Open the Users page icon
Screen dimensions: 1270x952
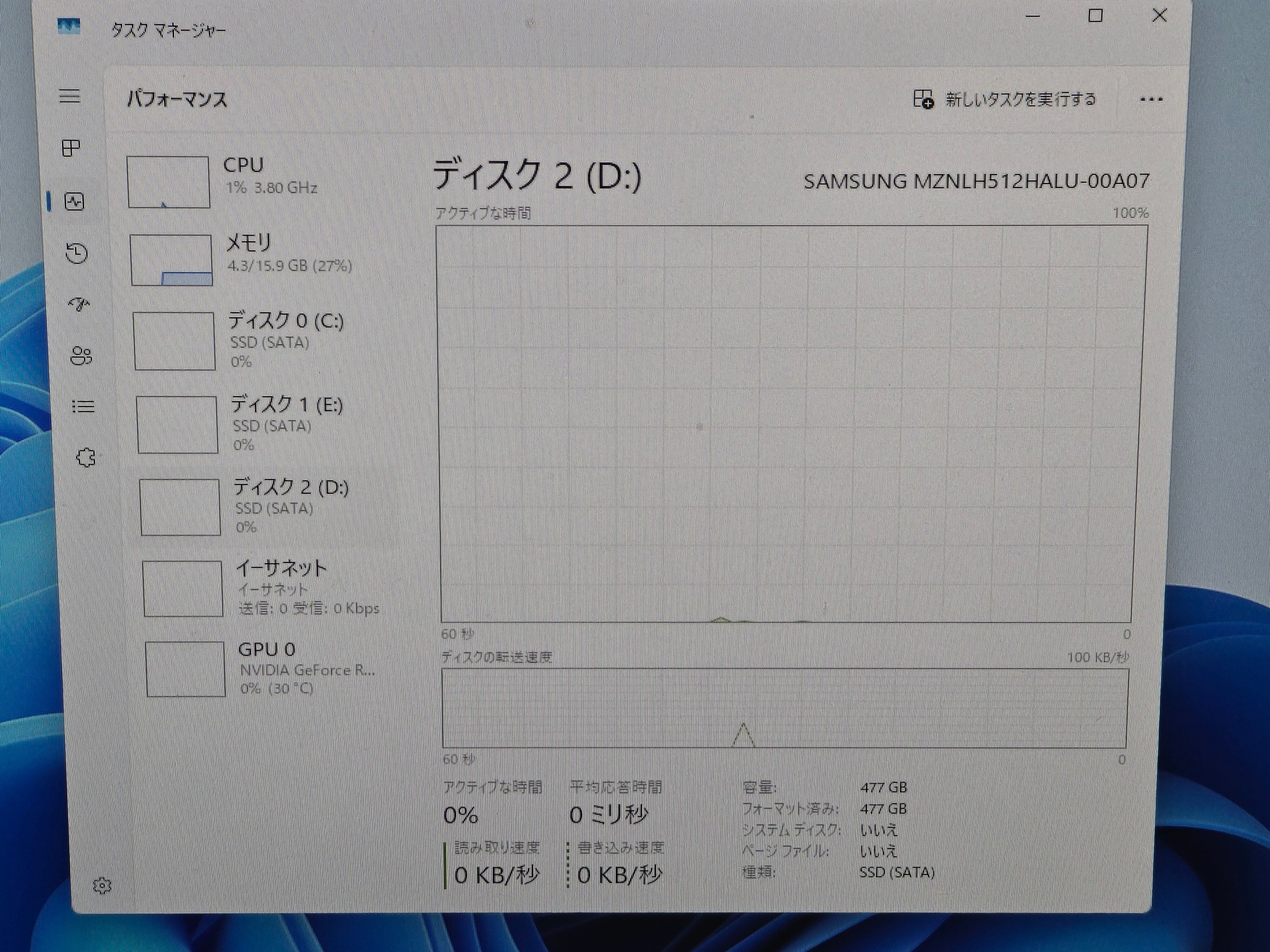click(81, 356)
